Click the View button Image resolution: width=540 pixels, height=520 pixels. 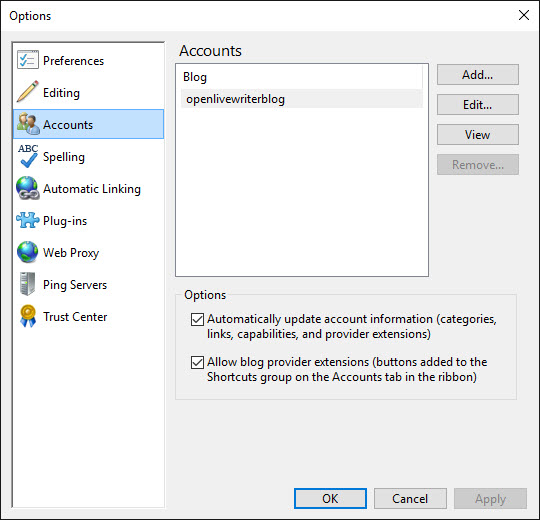(478, 135)
